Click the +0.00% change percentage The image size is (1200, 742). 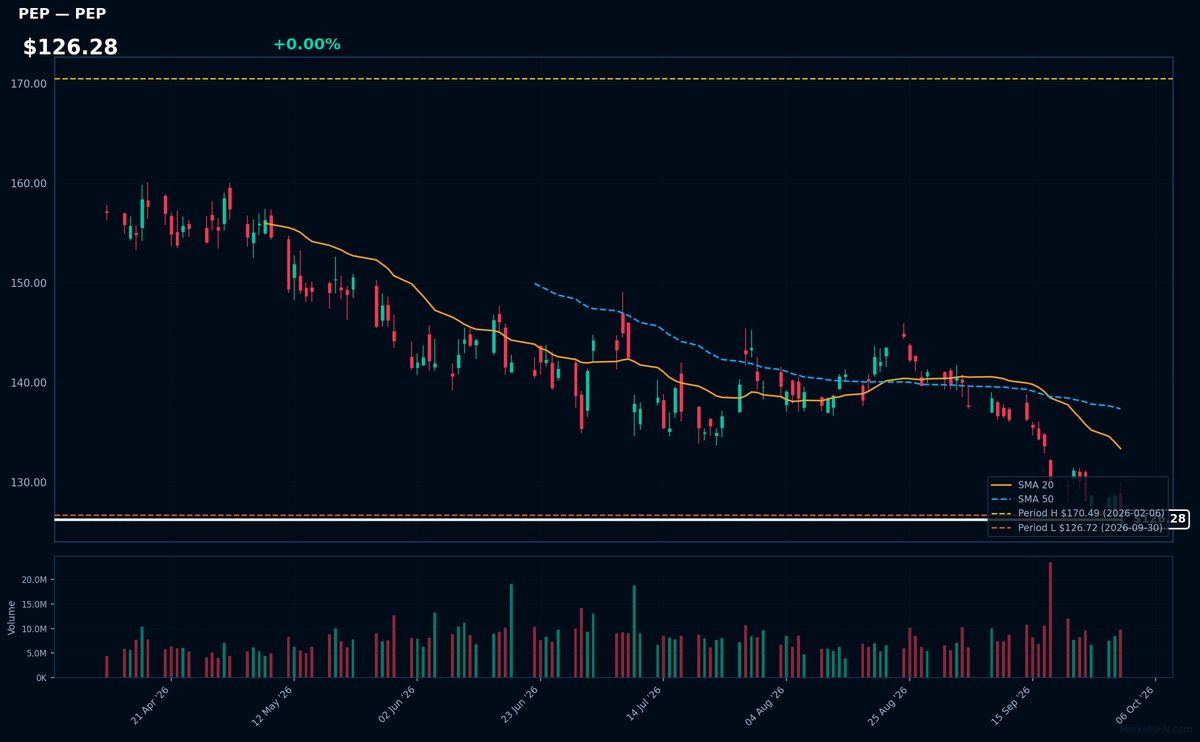(306, 44)
